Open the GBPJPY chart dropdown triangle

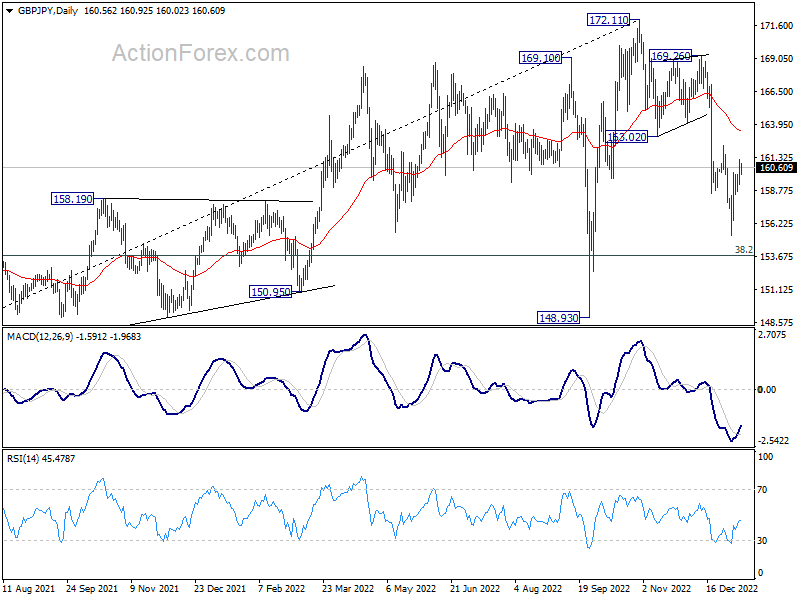(9, 11)
